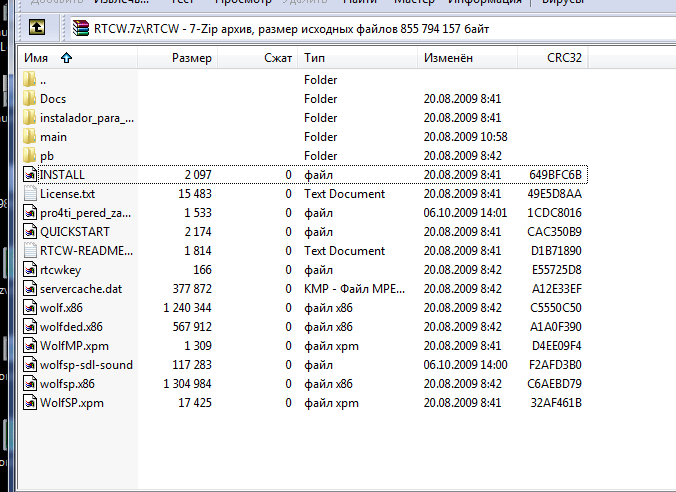Click CRC32 value '32AF461B'

556,403
